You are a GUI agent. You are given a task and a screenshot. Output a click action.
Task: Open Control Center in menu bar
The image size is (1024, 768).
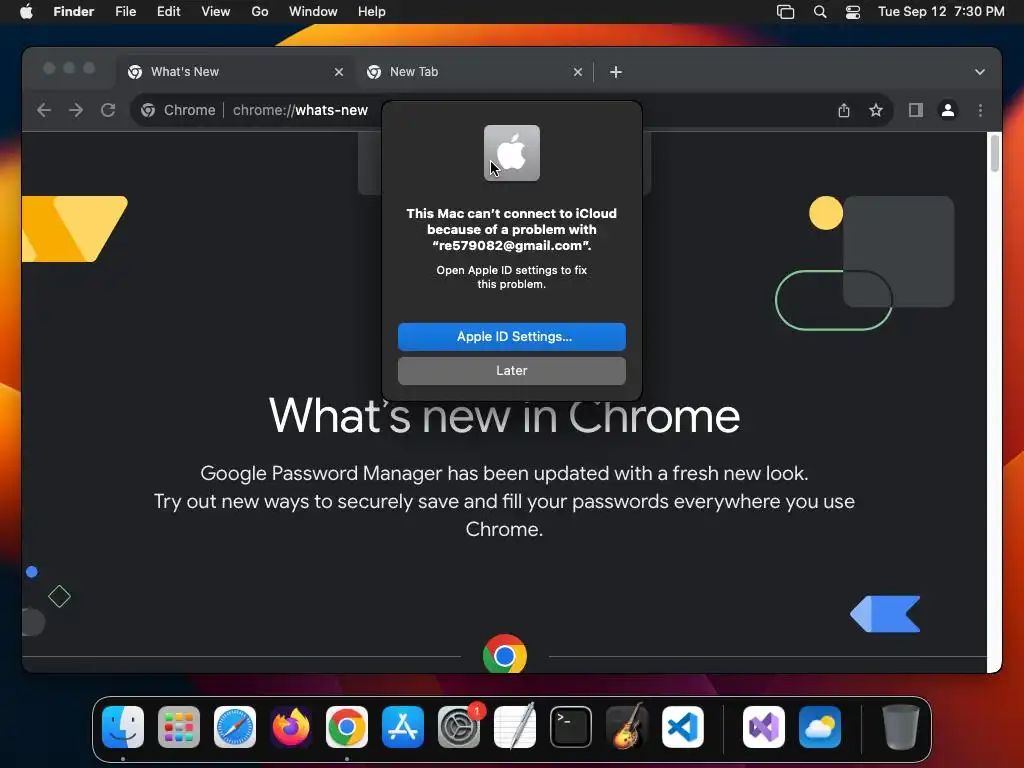coord(853,12)
